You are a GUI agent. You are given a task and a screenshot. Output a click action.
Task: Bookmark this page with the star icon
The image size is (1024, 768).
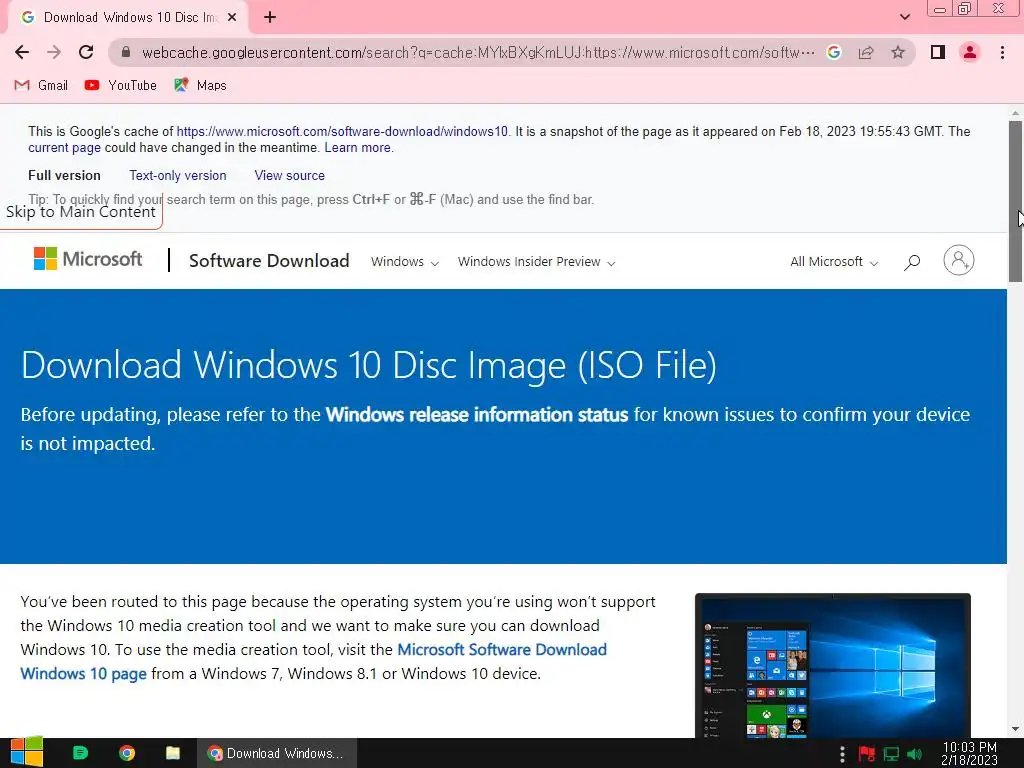click(x=898, y=52)
